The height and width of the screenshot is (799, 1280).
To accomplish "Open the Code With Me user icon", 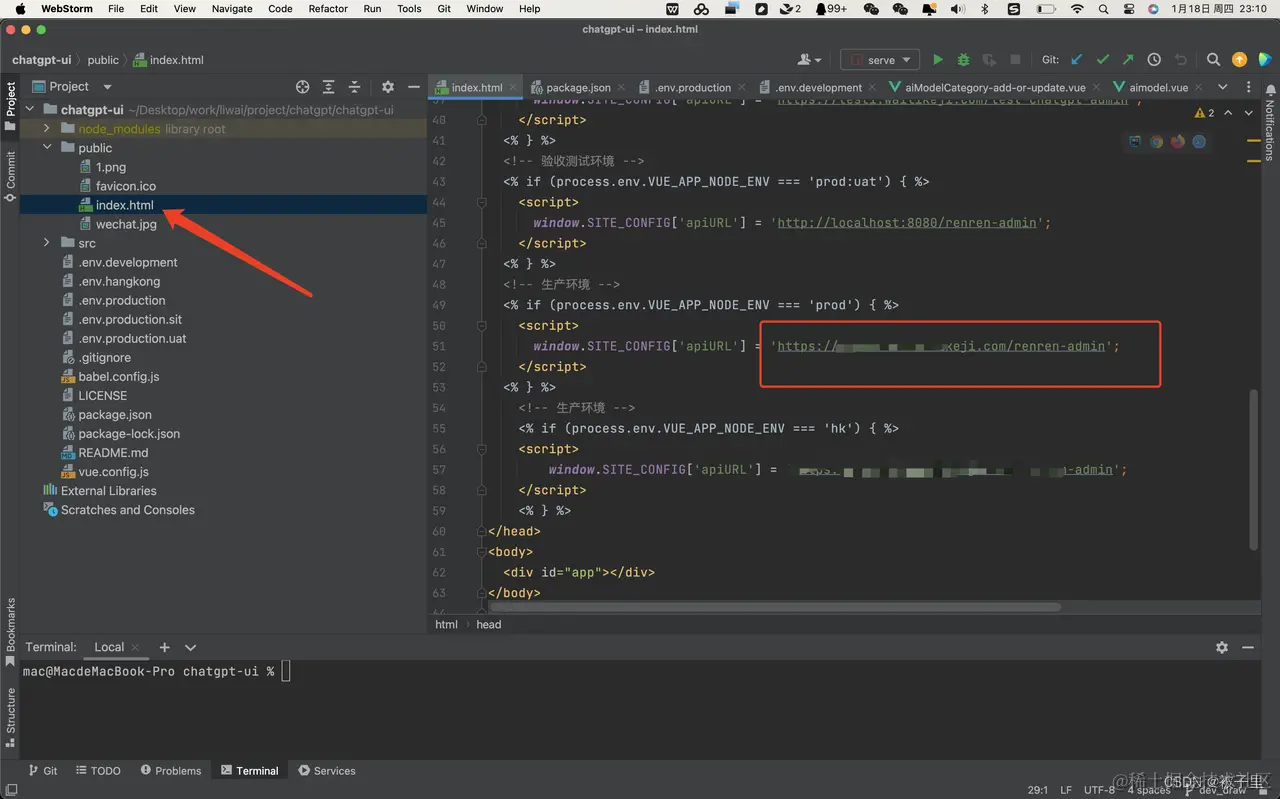I will [x=810, y=60].
